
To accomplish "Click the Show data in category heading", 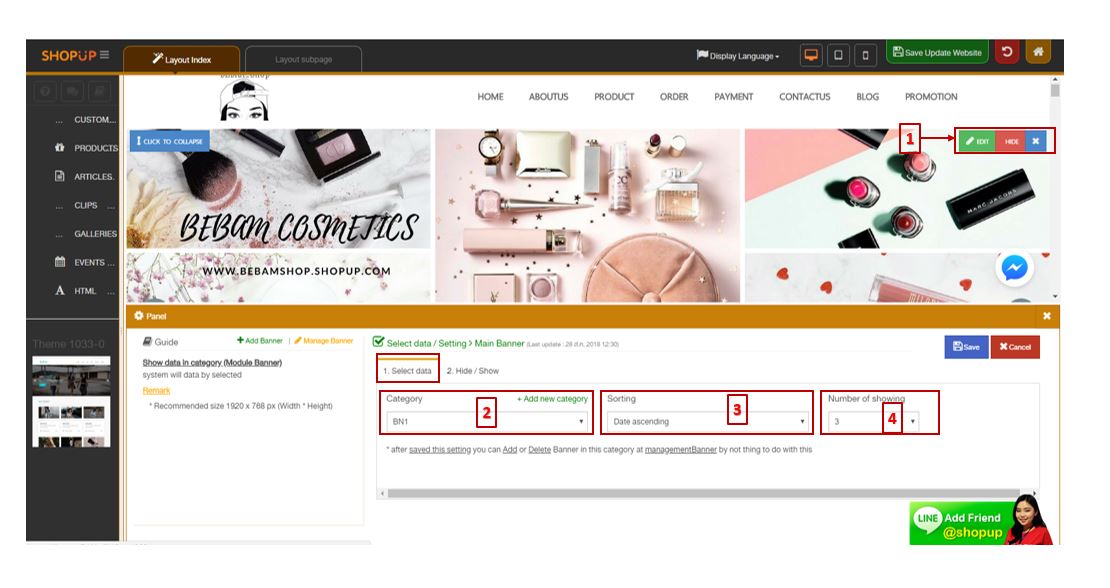I will coord(212,363).
